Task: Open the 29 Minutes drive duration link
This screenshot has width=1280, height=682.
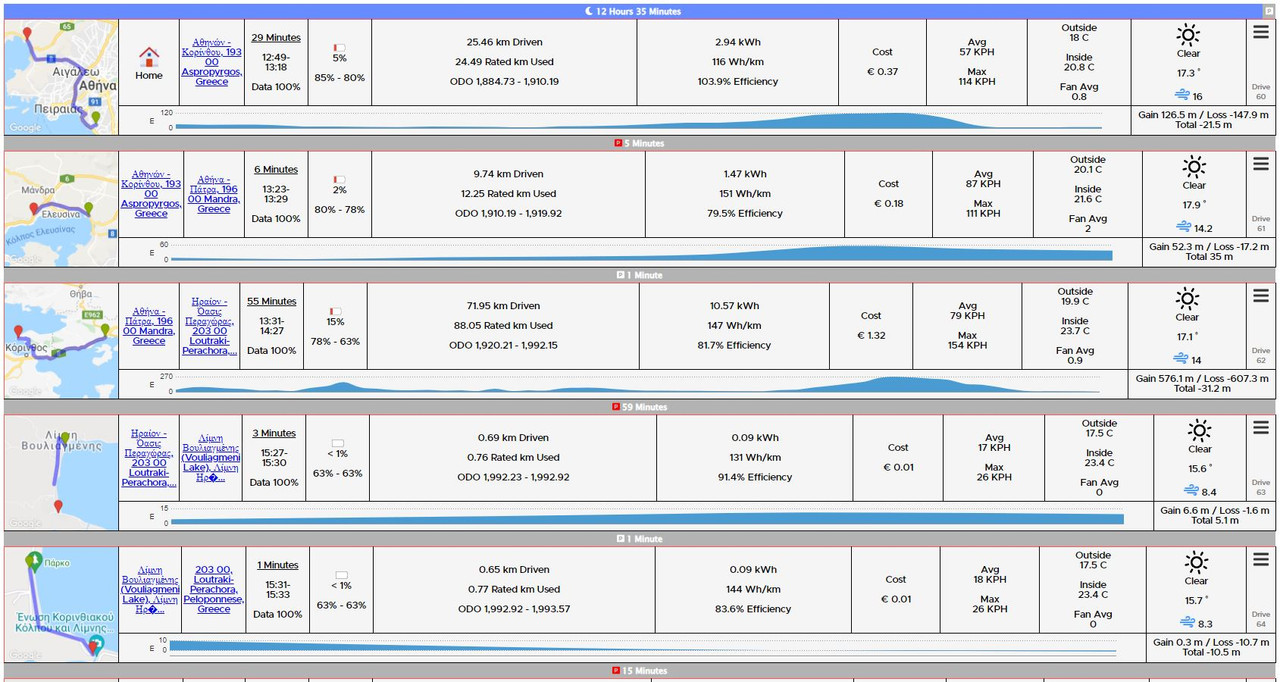Action: (276, 38)
